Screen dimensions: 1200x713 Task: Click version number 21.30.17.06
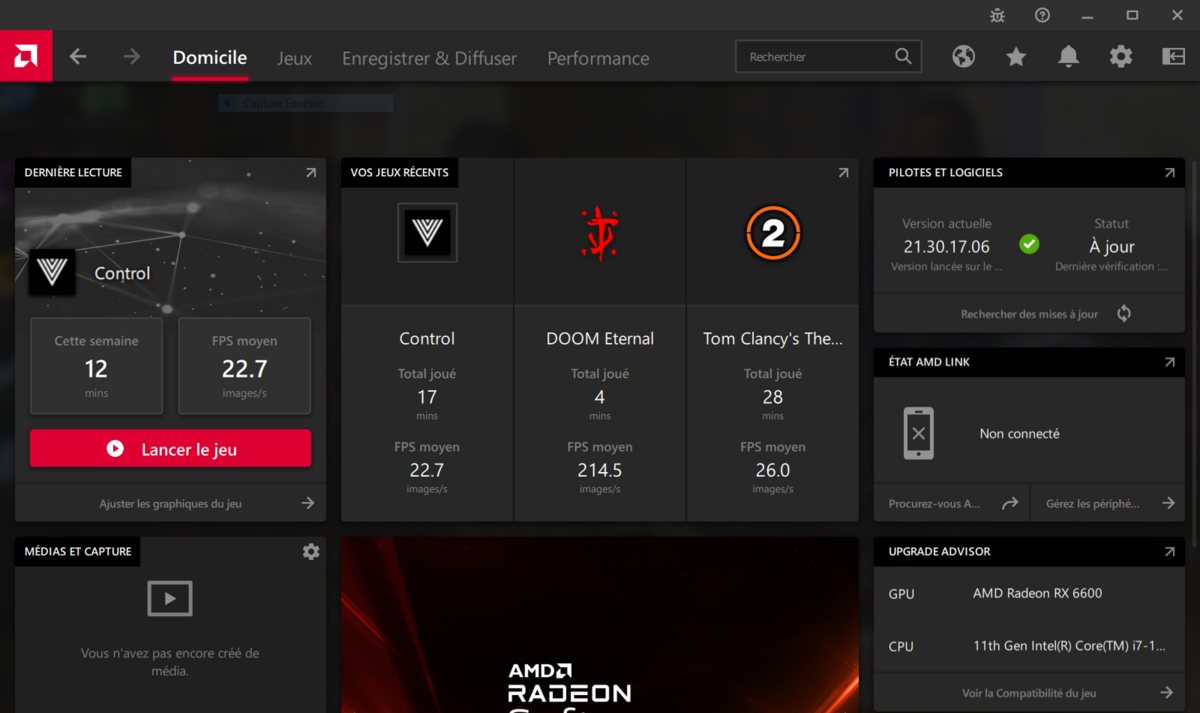(x=946, y=246)
